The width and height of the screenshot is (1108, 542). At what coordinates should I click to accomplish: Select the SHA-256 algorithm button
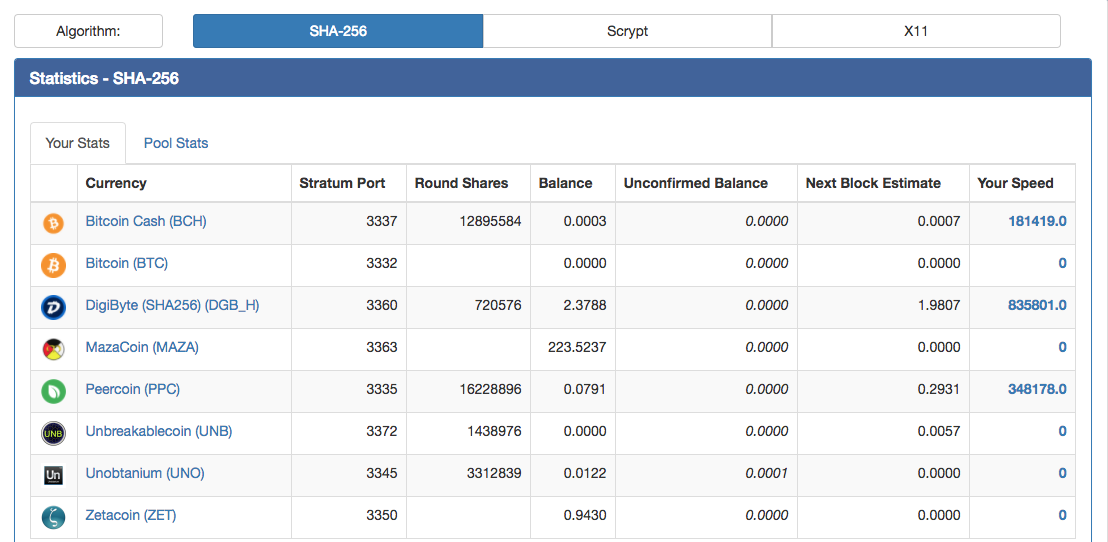click(338, 31)
